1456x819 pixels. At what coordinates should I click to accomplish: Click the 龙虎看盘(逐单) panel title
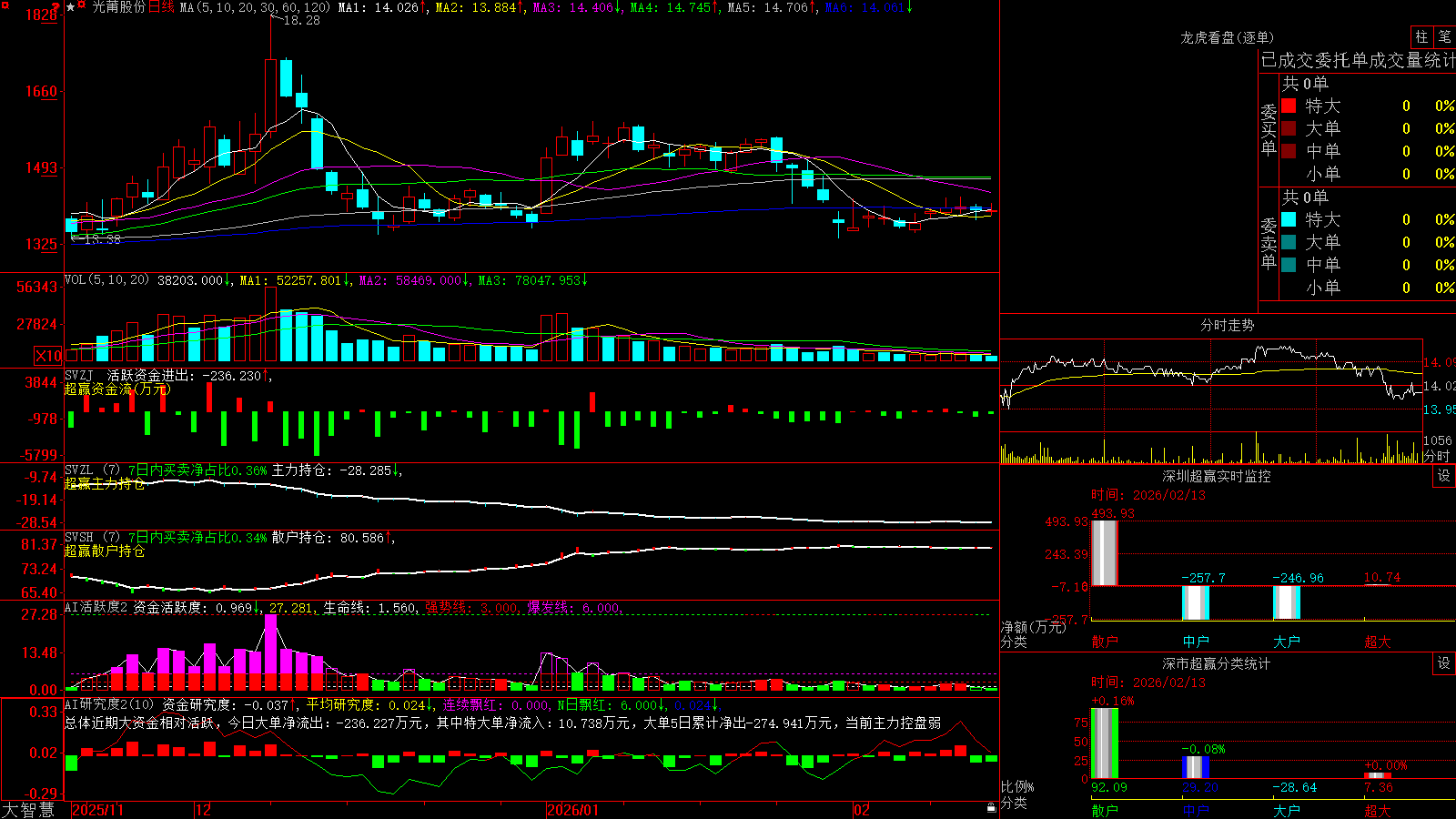click(1227, 37)
